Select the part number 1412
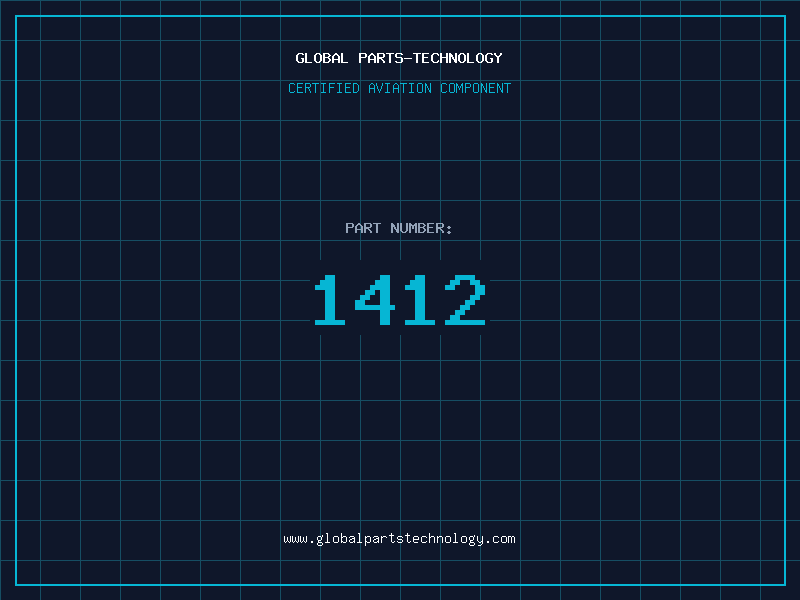Screen dimensions: 800x600 pyautogui.click(x=399, y=299)
